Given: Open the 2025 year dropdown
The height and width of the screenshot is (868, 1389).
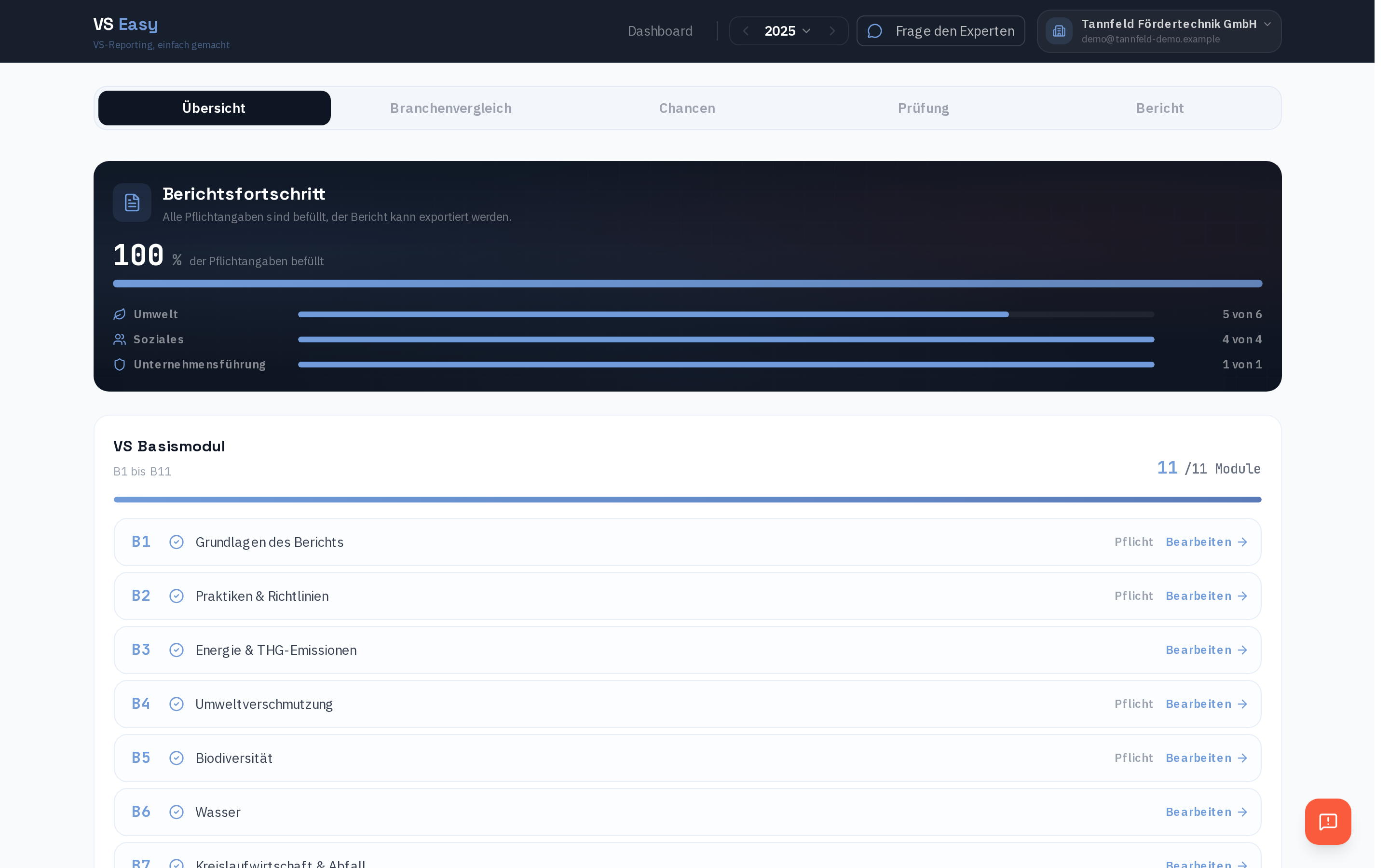Looking at the screenshot, I should click(x=788, y=31).
